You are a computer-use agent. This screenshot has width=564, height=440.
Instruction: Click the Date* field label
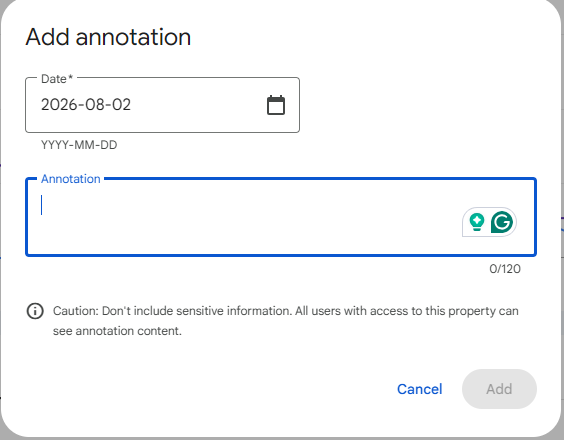(x=57, y=79)
